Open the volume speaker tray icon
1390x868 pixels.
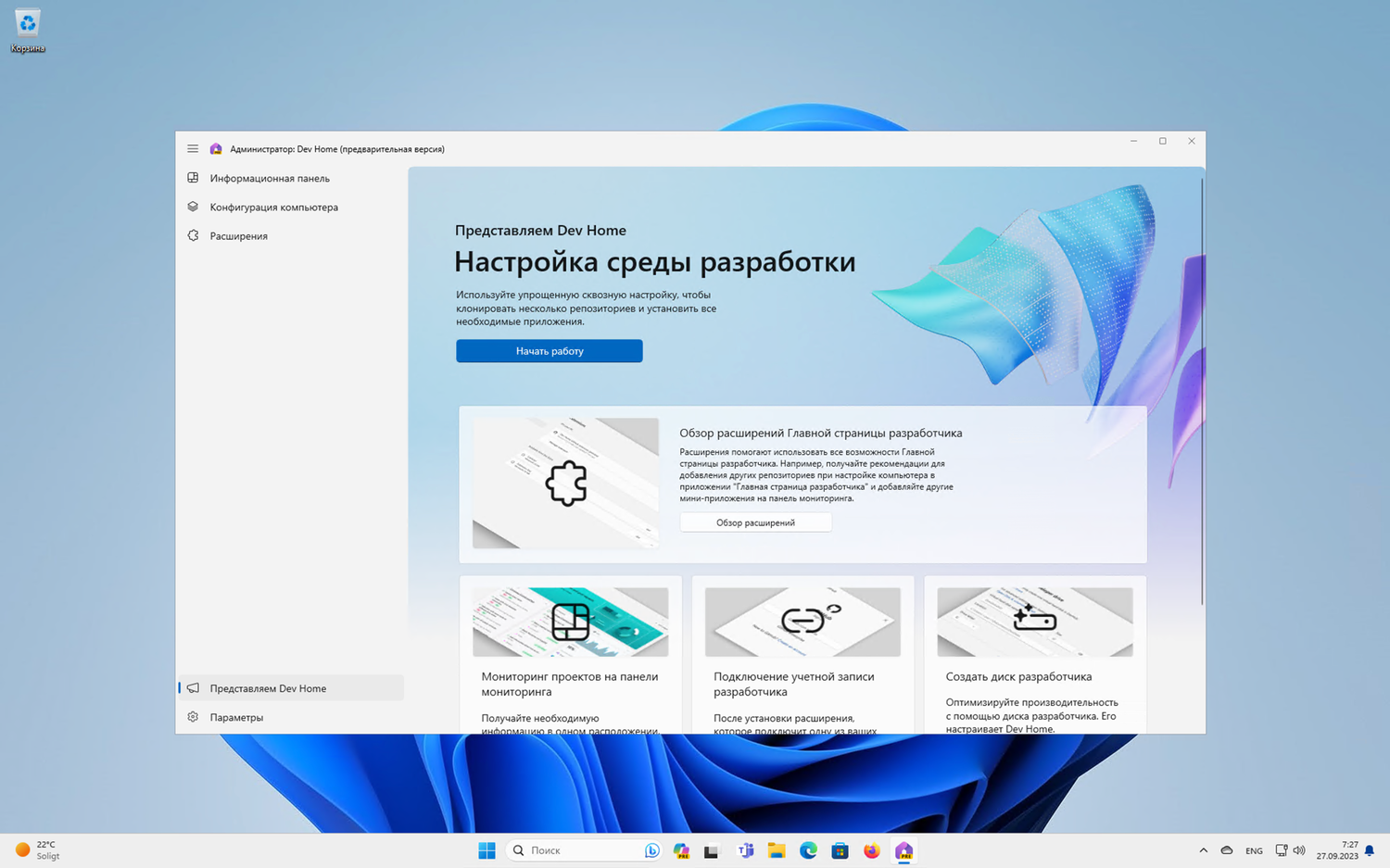click(x=1299, y=850)
